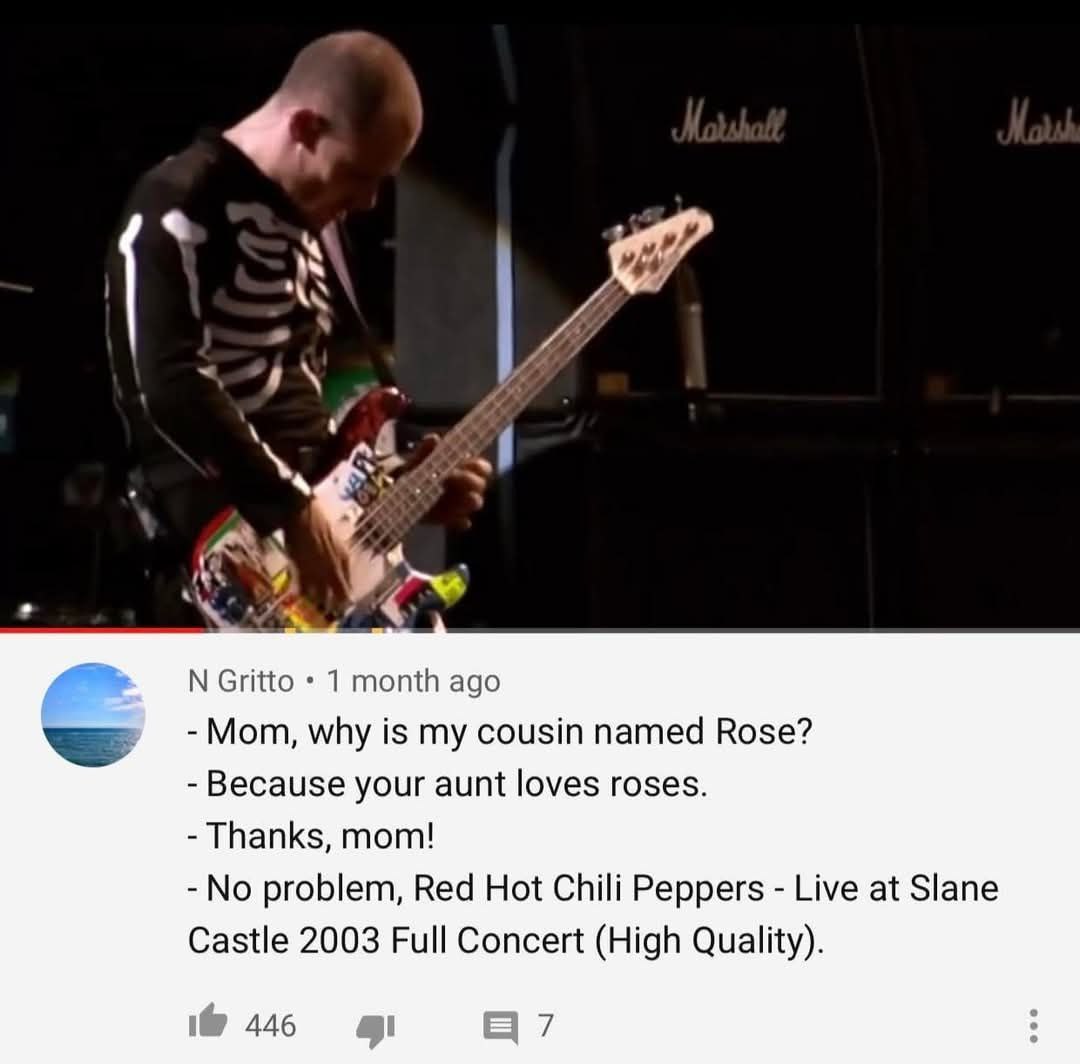Open the "1 month ago" comment timestamp

click(413, 681)
